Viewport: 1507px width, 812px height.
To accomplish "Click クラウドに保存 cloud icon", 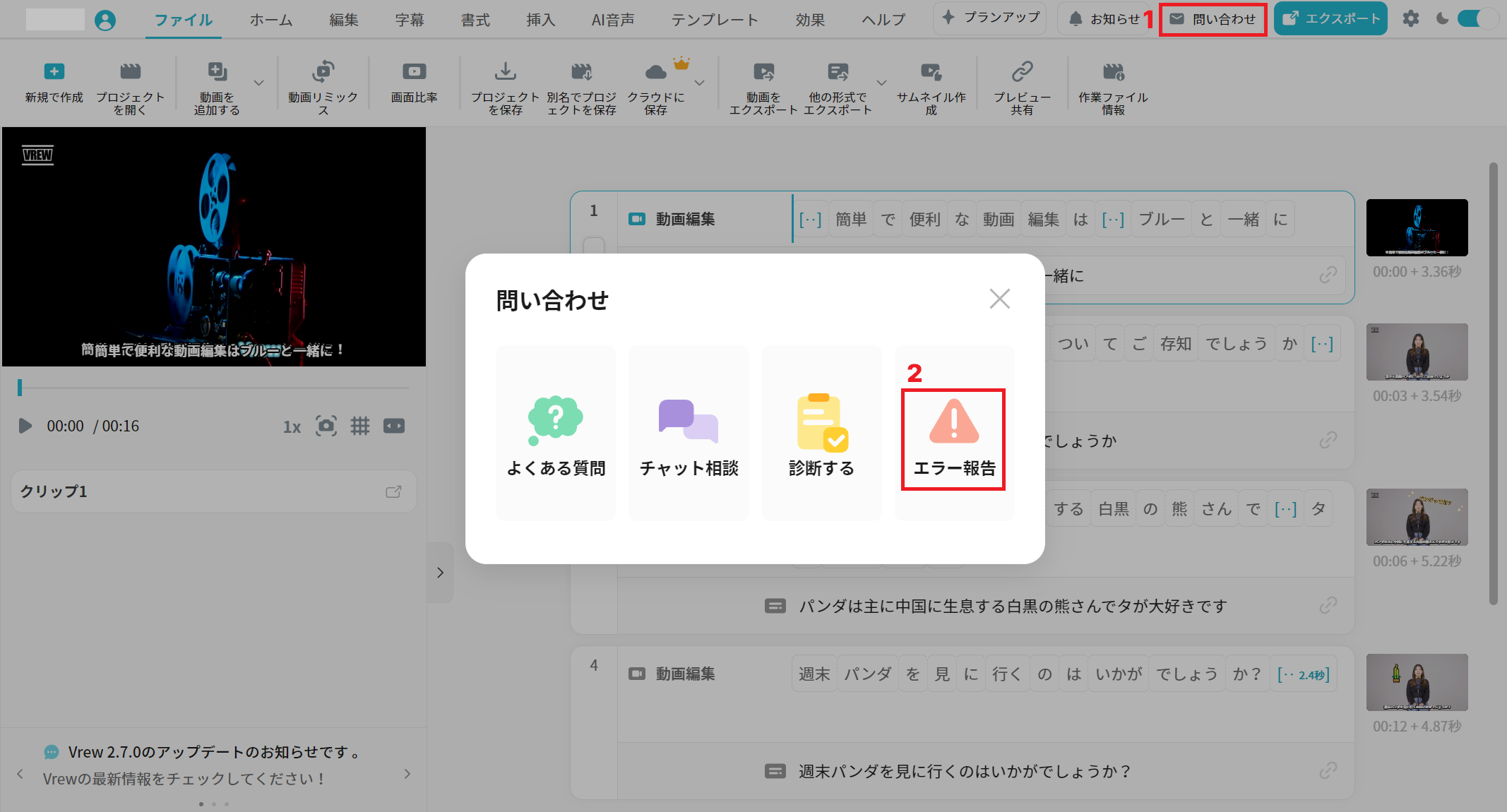I will click(656, 71).
